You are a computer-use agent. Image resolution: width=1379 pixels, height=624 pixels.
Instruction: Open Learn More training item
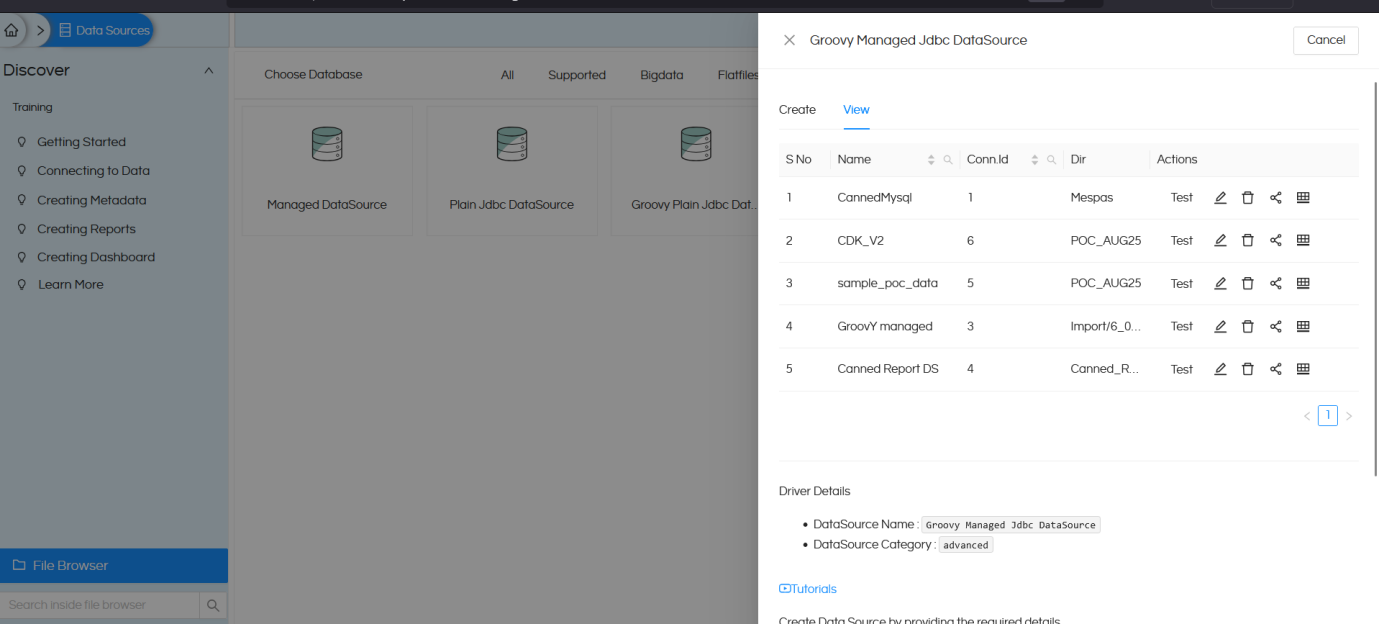(70, 285)
